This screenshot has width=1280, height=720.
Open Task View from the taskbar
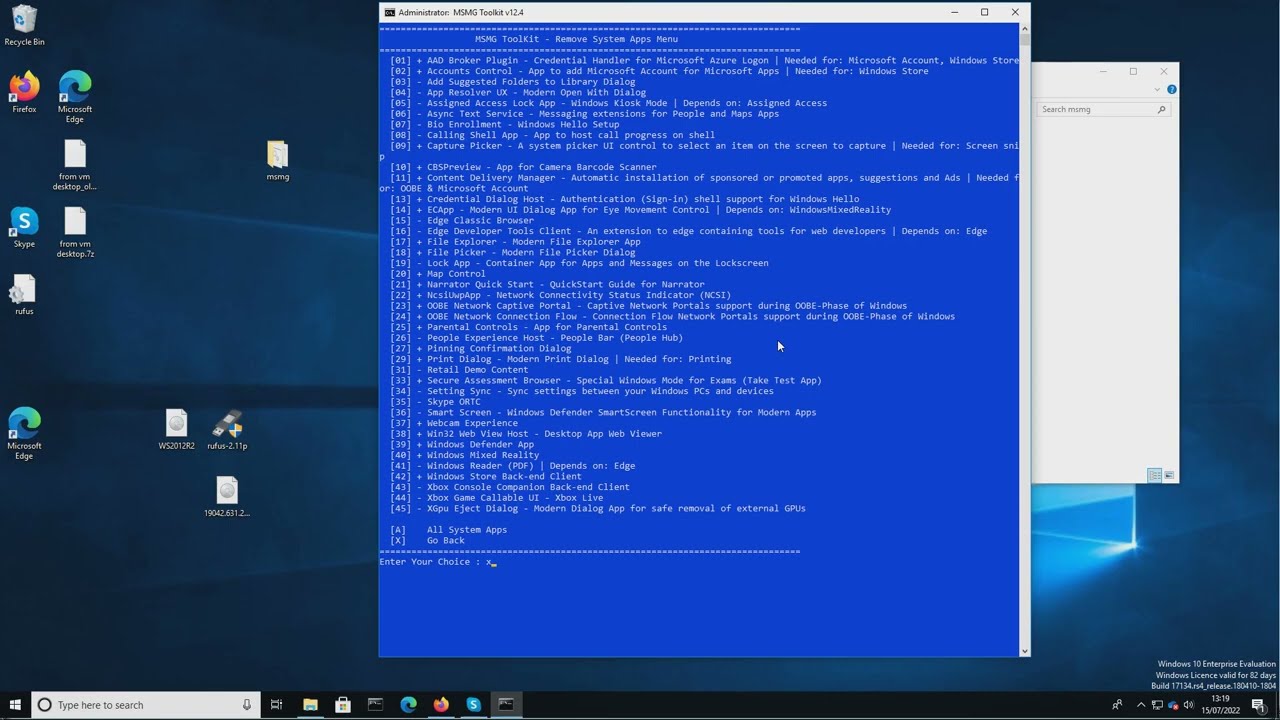coord(277,705)
